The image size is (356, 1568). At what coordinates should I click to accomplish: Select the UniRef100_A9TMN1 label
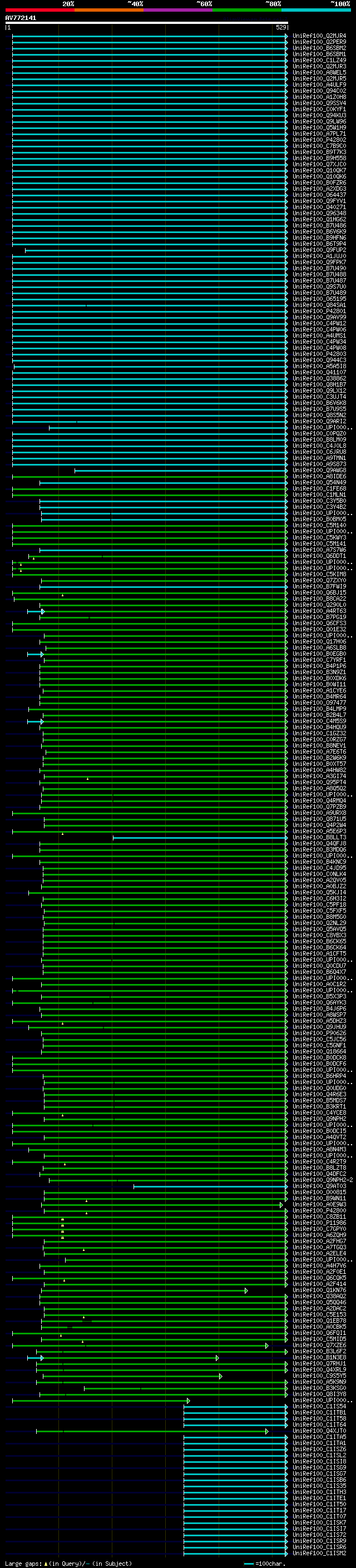319,458
